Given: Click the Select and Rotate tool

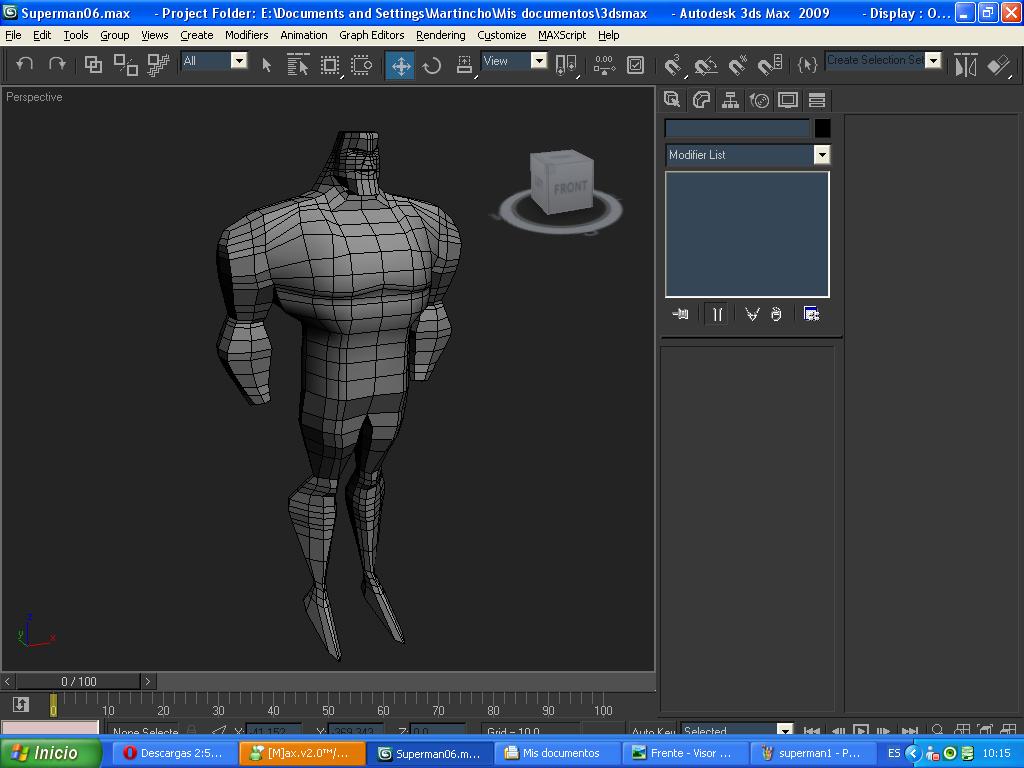Looking at the screenshot, I should click(x=432, y=66).
